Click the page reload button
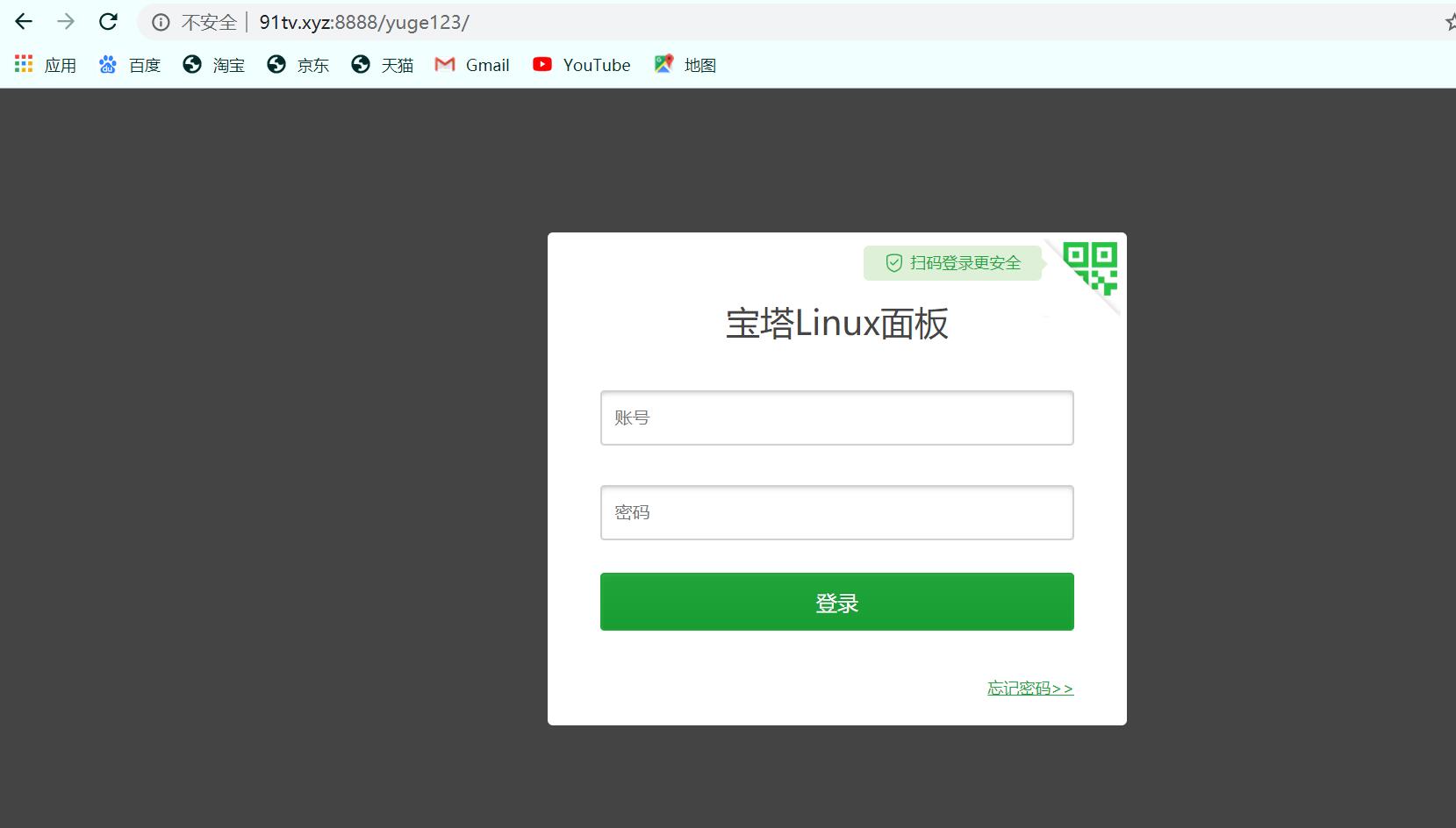 108,22
